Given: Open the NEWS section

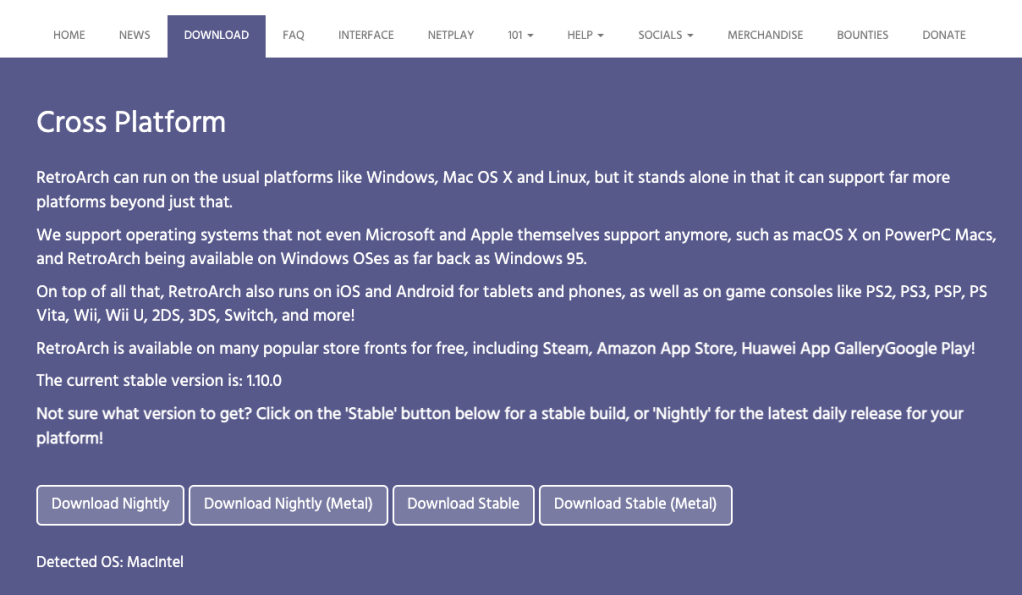Looking at the screenshot, I should click(134, 35).
